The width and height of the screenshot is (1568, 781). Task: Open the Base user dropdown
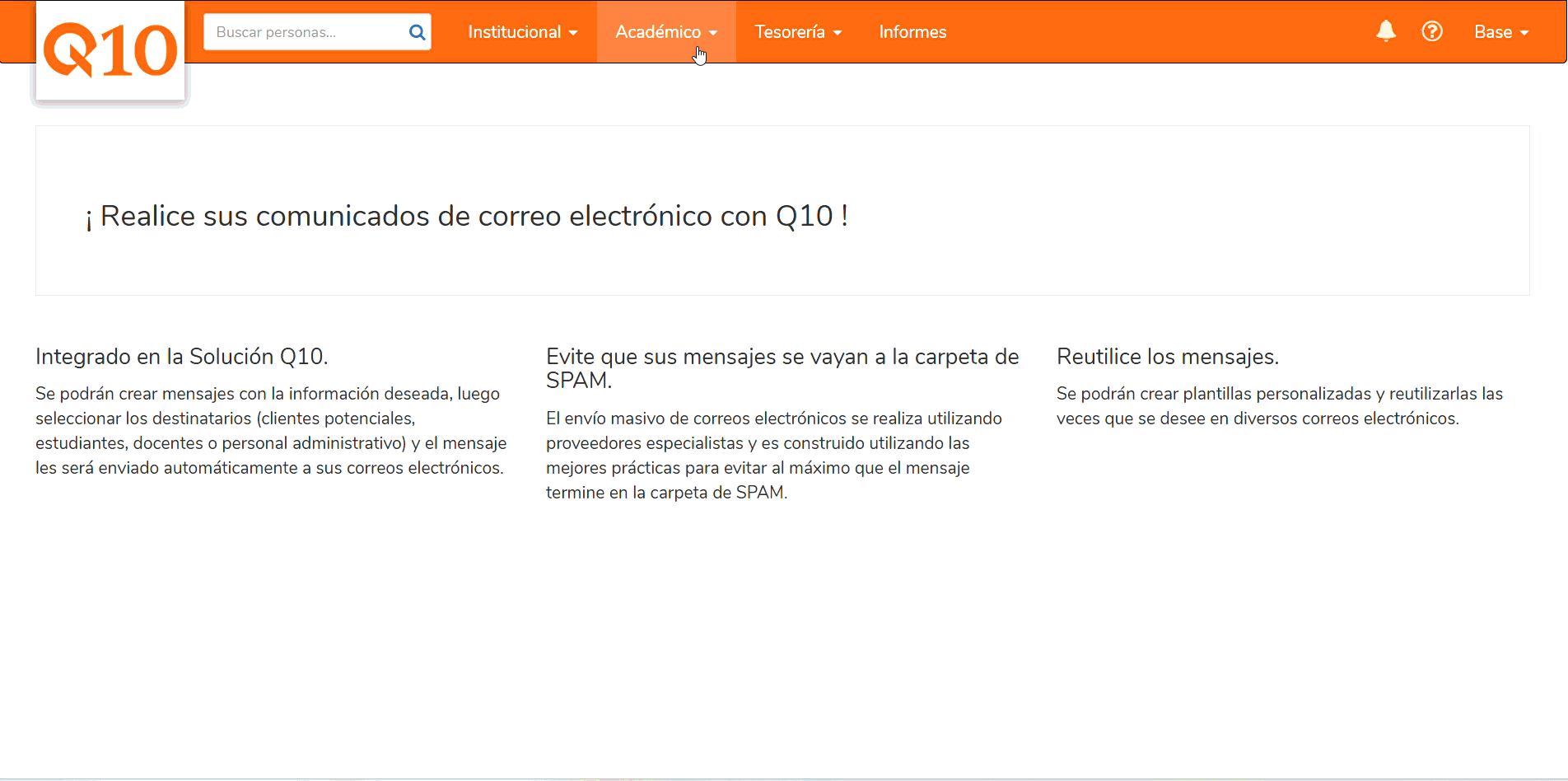click(x=1501, y=32)
